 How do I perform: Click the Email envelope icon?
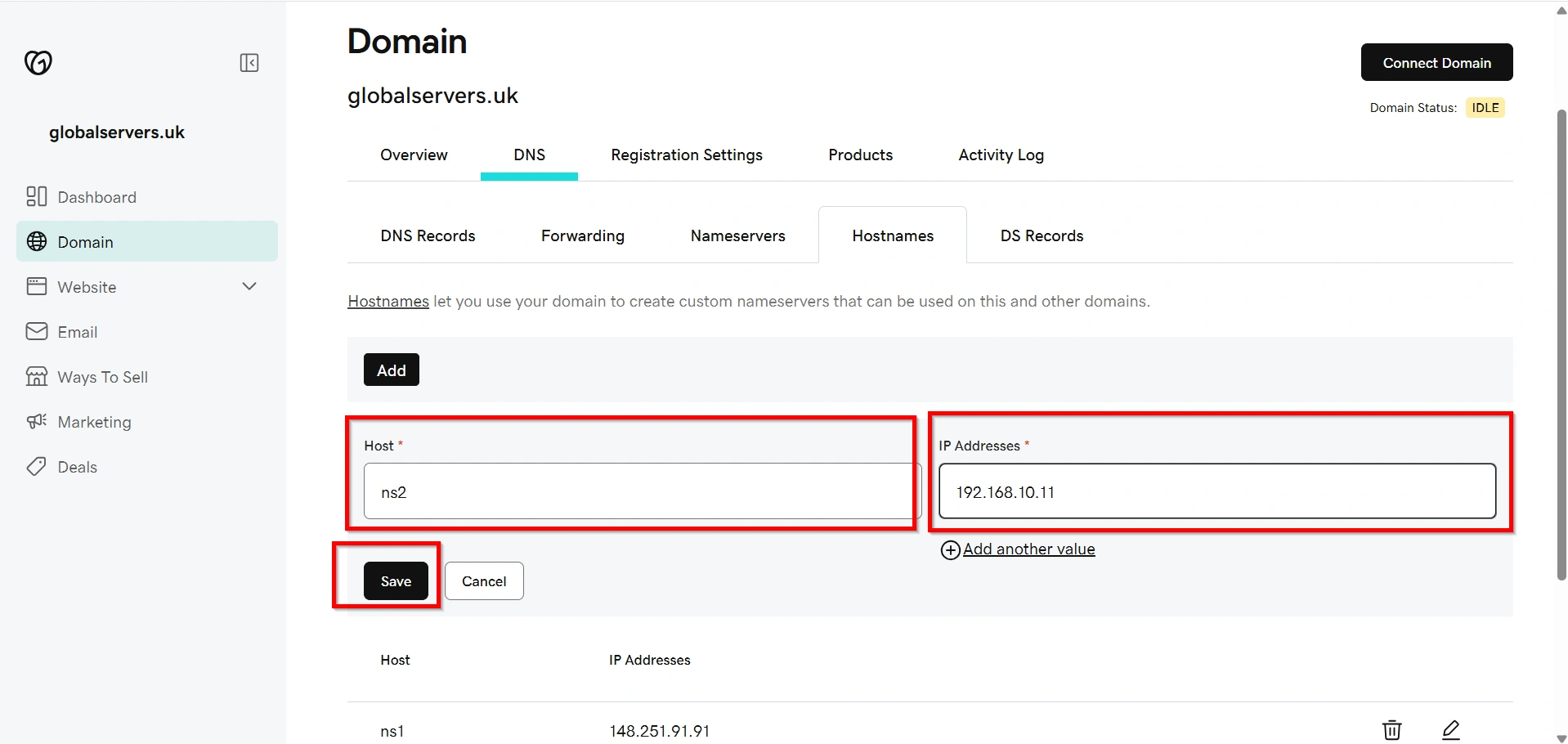(37, 331)
